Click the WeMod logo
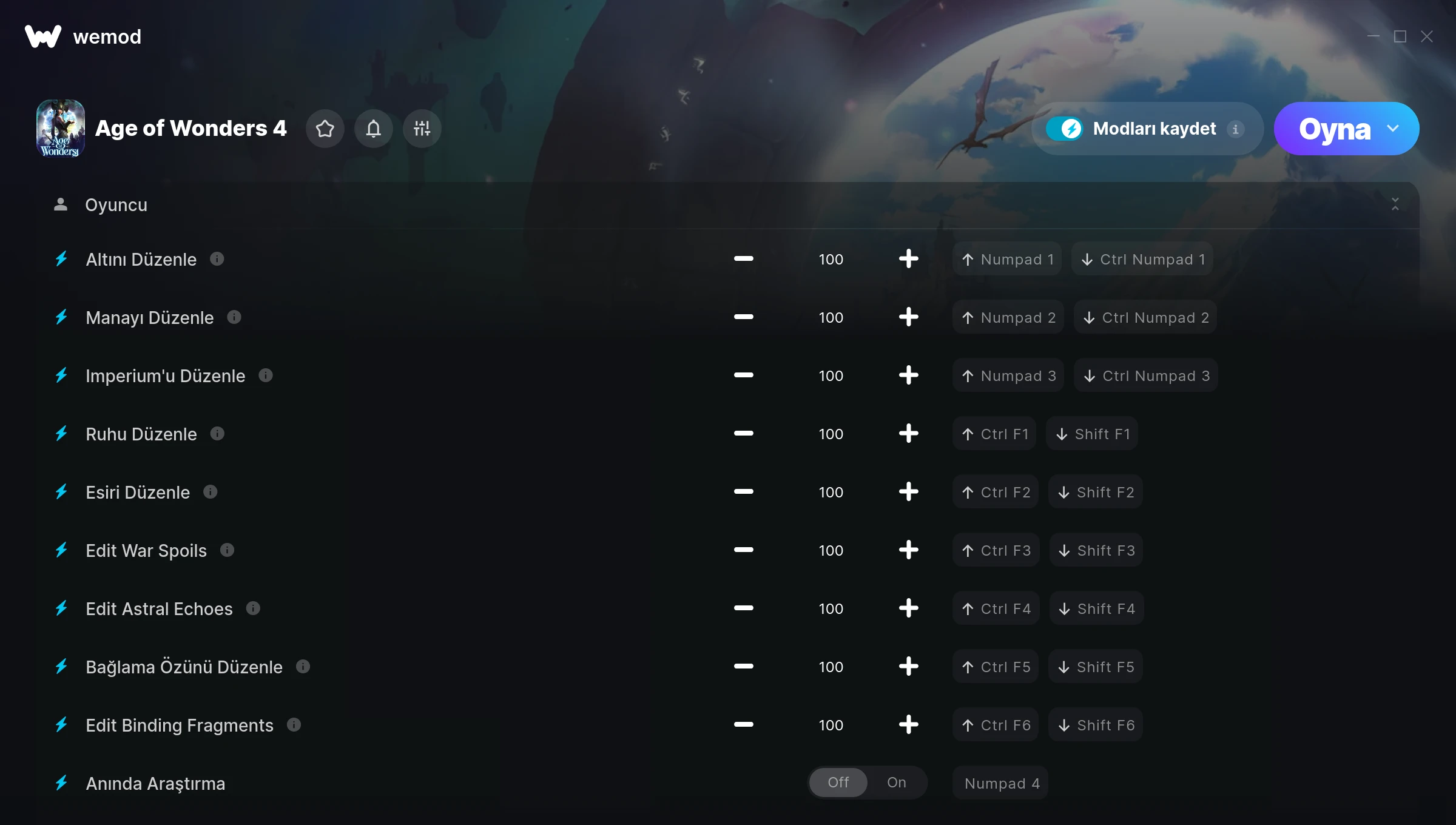 pos(42,36)
